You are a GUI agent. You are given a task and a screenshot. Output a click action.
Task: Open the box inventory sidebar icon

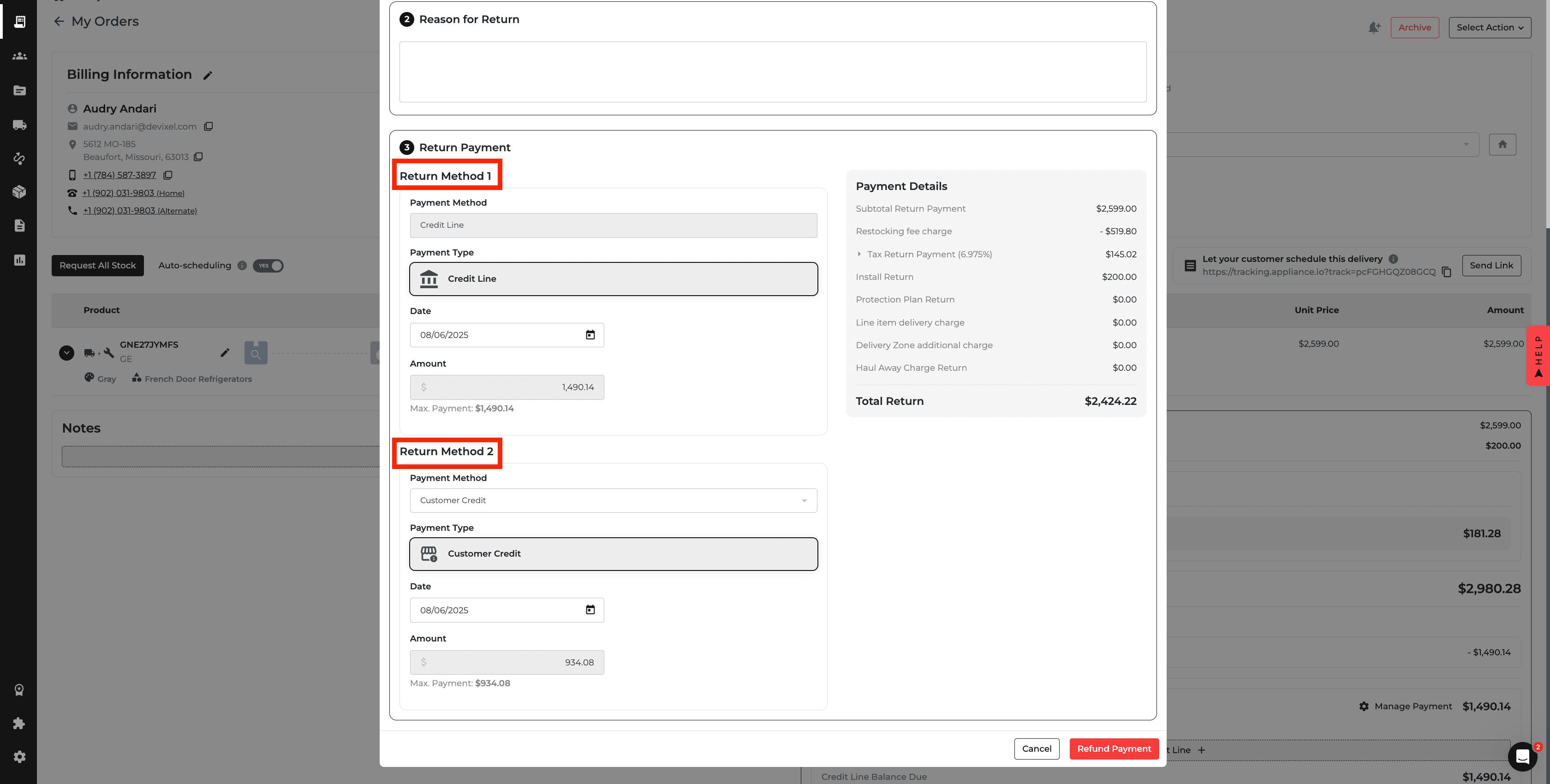pyautogui.click(x=19, y=192)
